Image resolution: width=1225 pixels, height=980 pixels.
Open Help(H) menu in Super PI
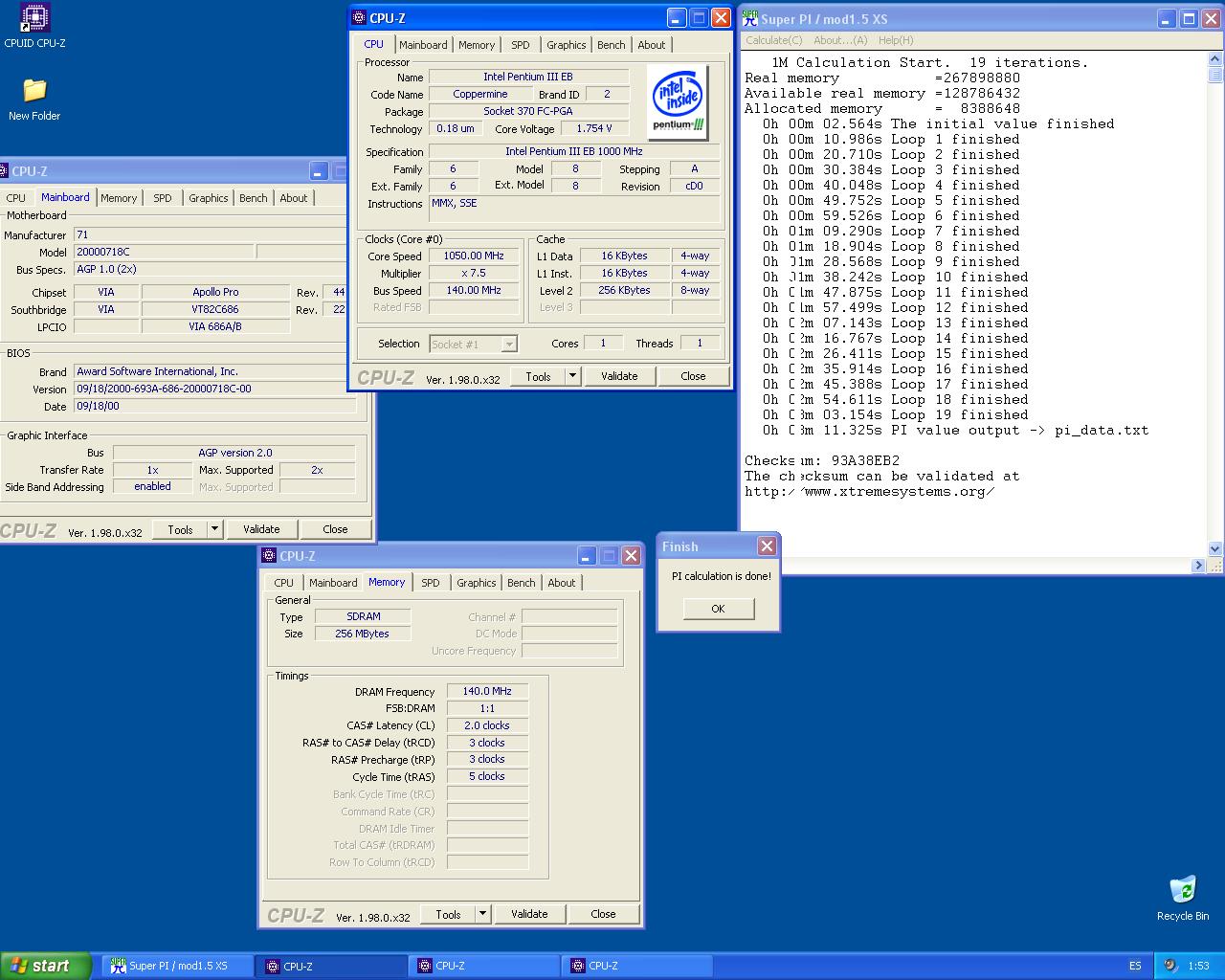(896, 40)
